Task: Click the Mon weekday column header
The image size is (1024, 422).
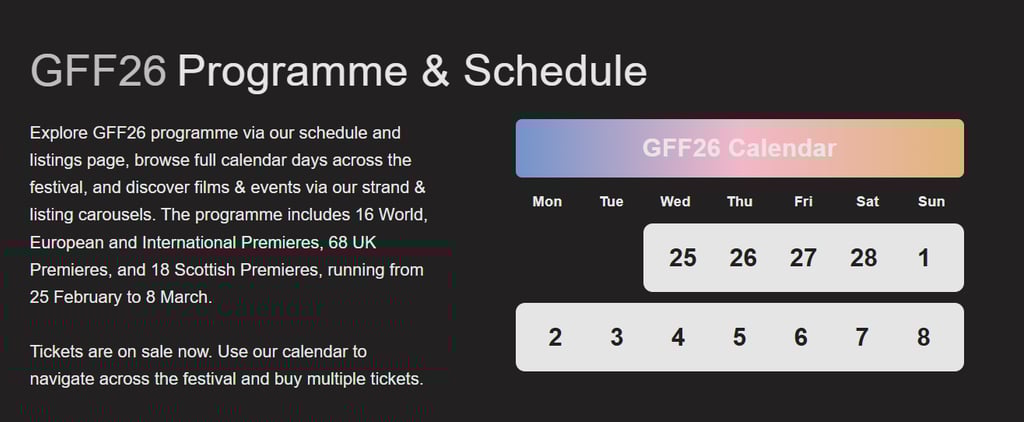Action: [x=547, y=202]
